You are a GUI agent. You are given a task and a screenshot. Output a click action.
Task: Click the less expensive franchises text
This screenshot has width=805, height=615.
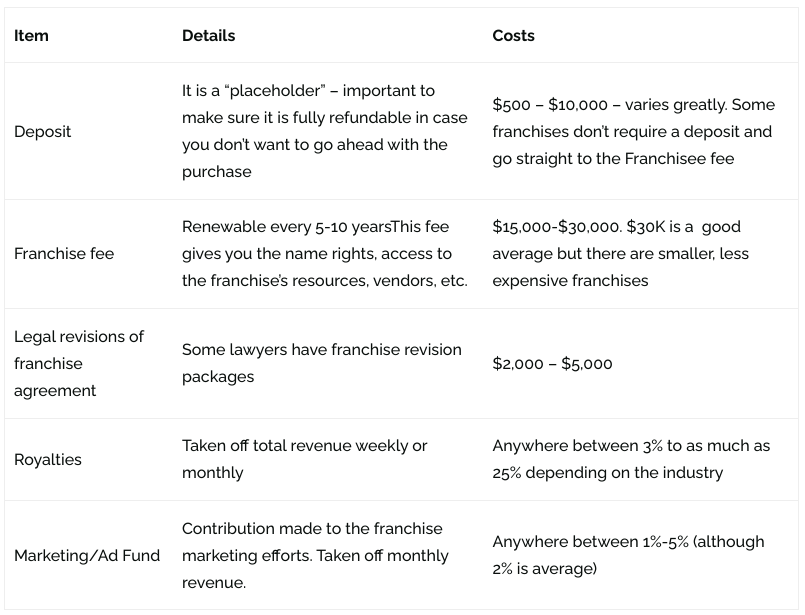(x=570, y=281)
